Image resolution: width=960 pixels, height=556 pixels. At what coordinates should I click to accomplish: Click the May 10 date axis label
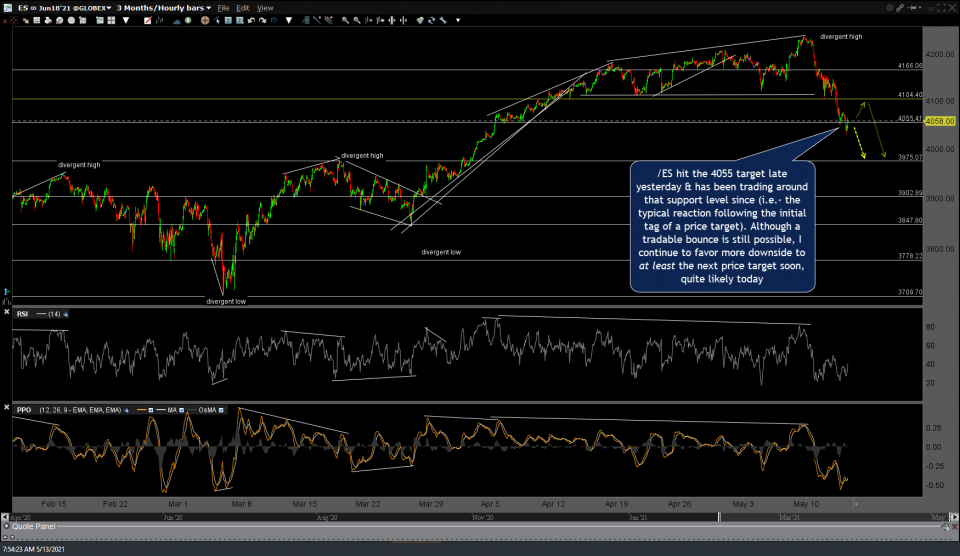[x=806, y=504]
